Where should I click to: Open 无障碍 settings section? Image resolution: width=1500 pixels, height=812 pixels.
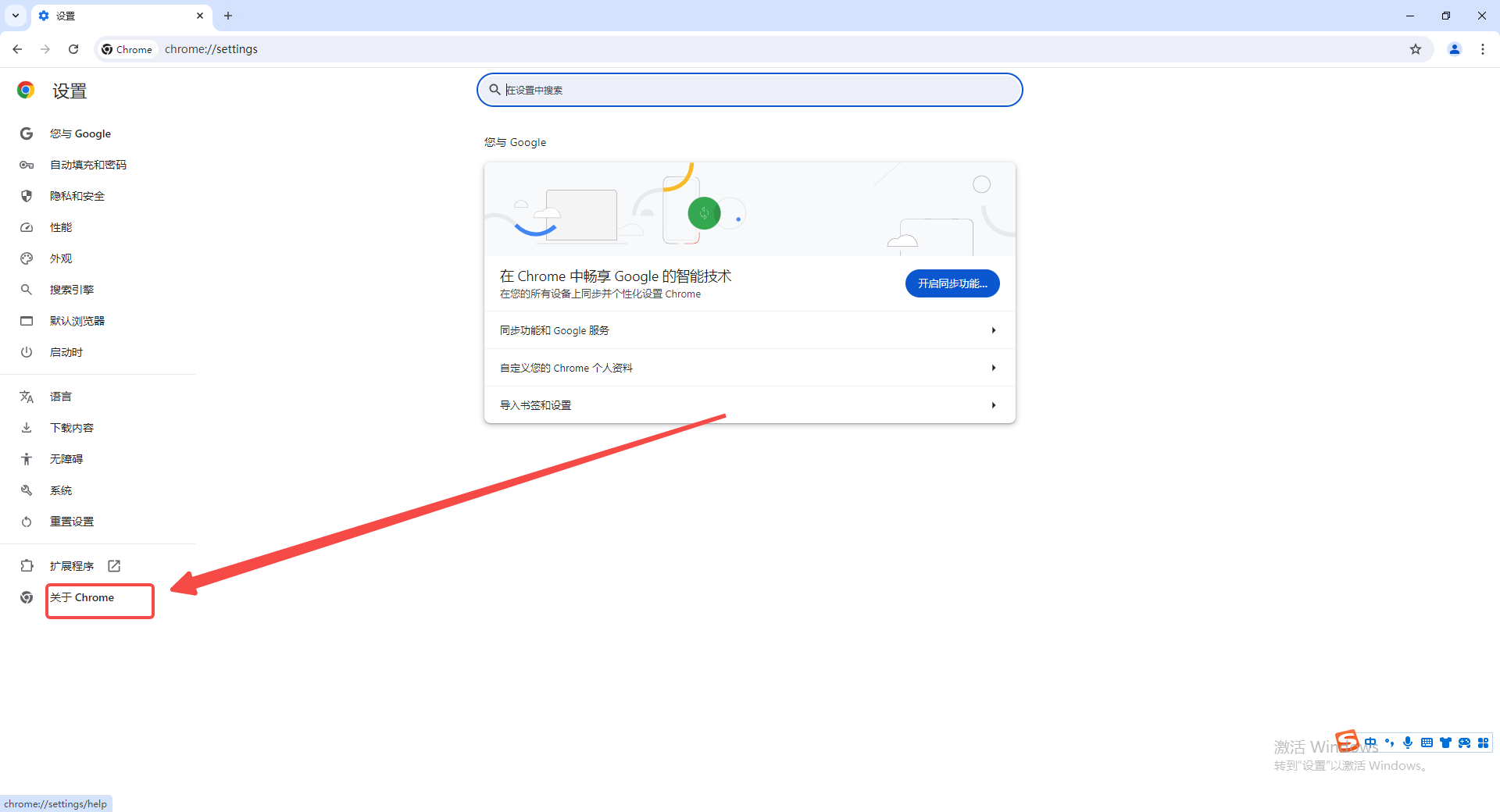66,459
